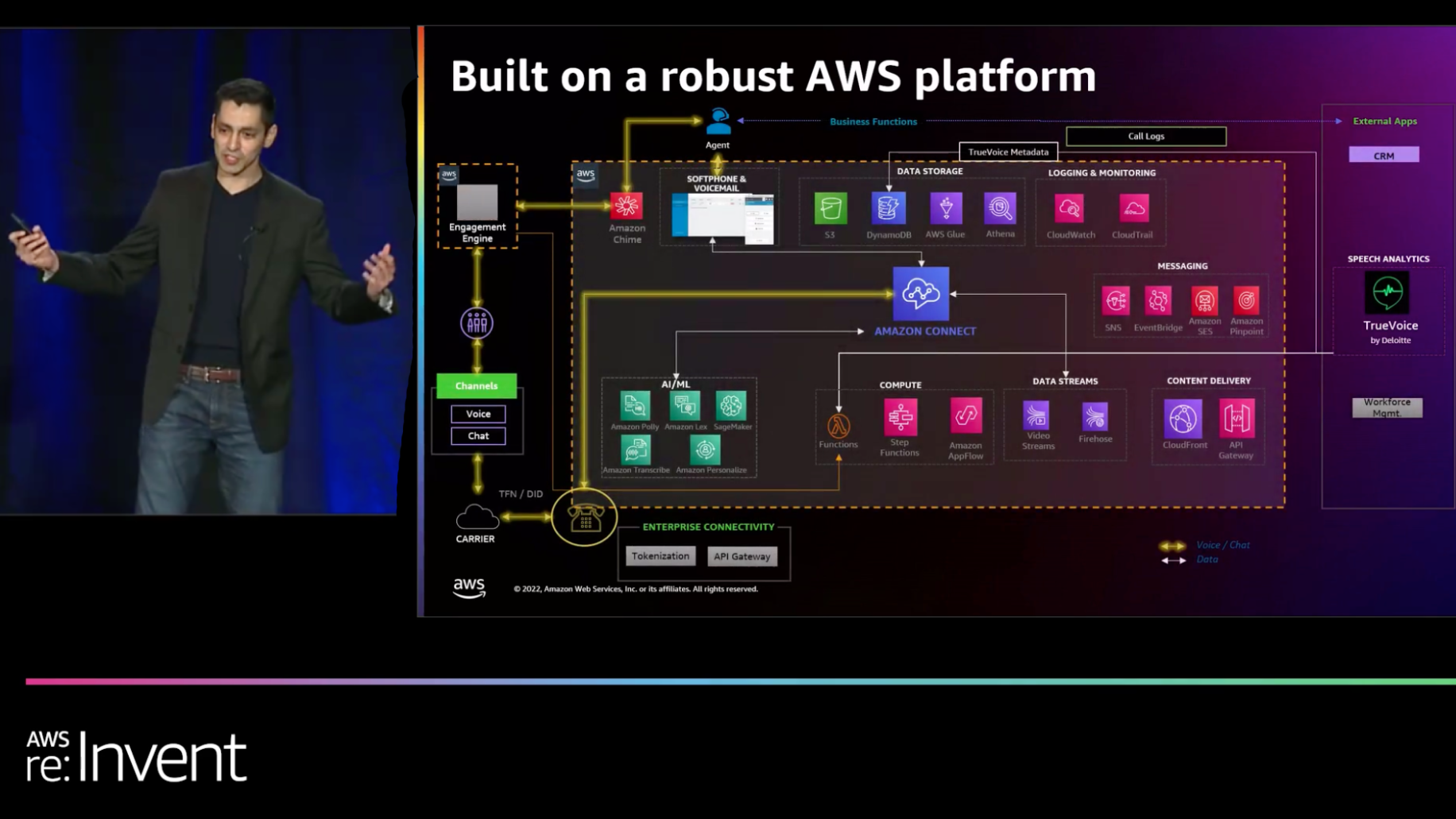Click the SageMaker icon

click(731, 406)
